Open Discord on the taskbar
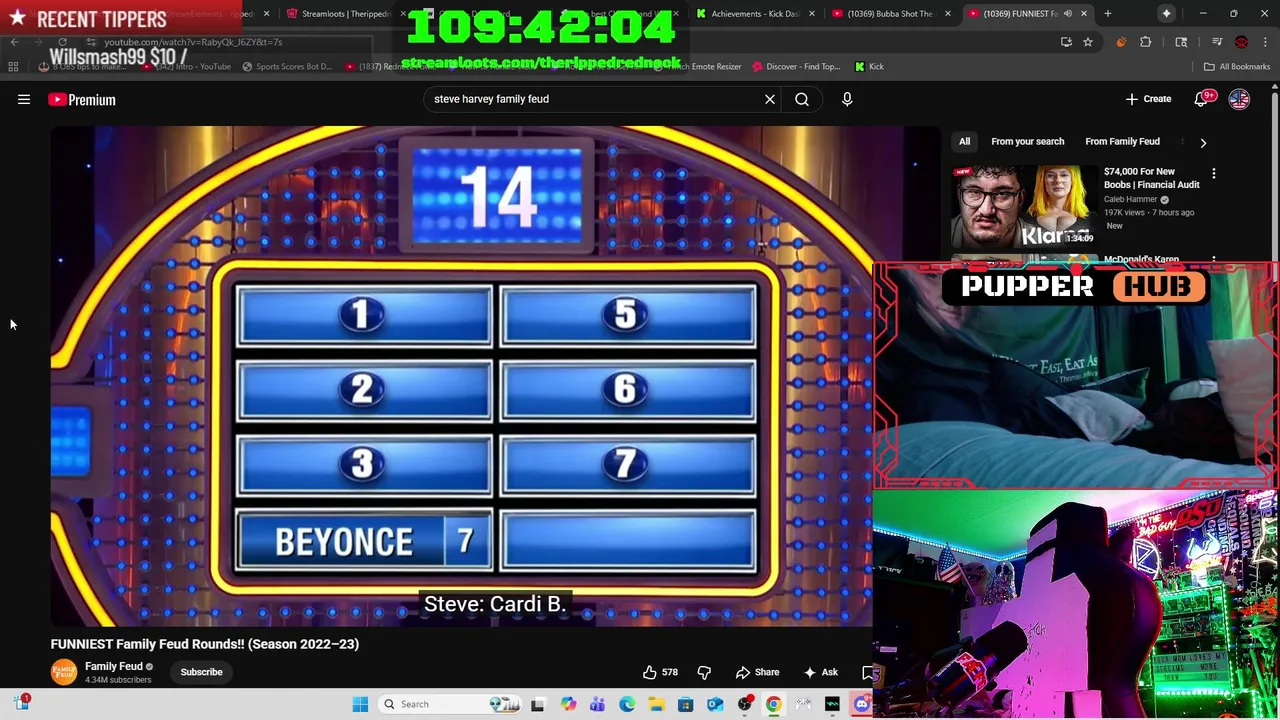Screen dimensions: 1280x720 tap(862, 704)
